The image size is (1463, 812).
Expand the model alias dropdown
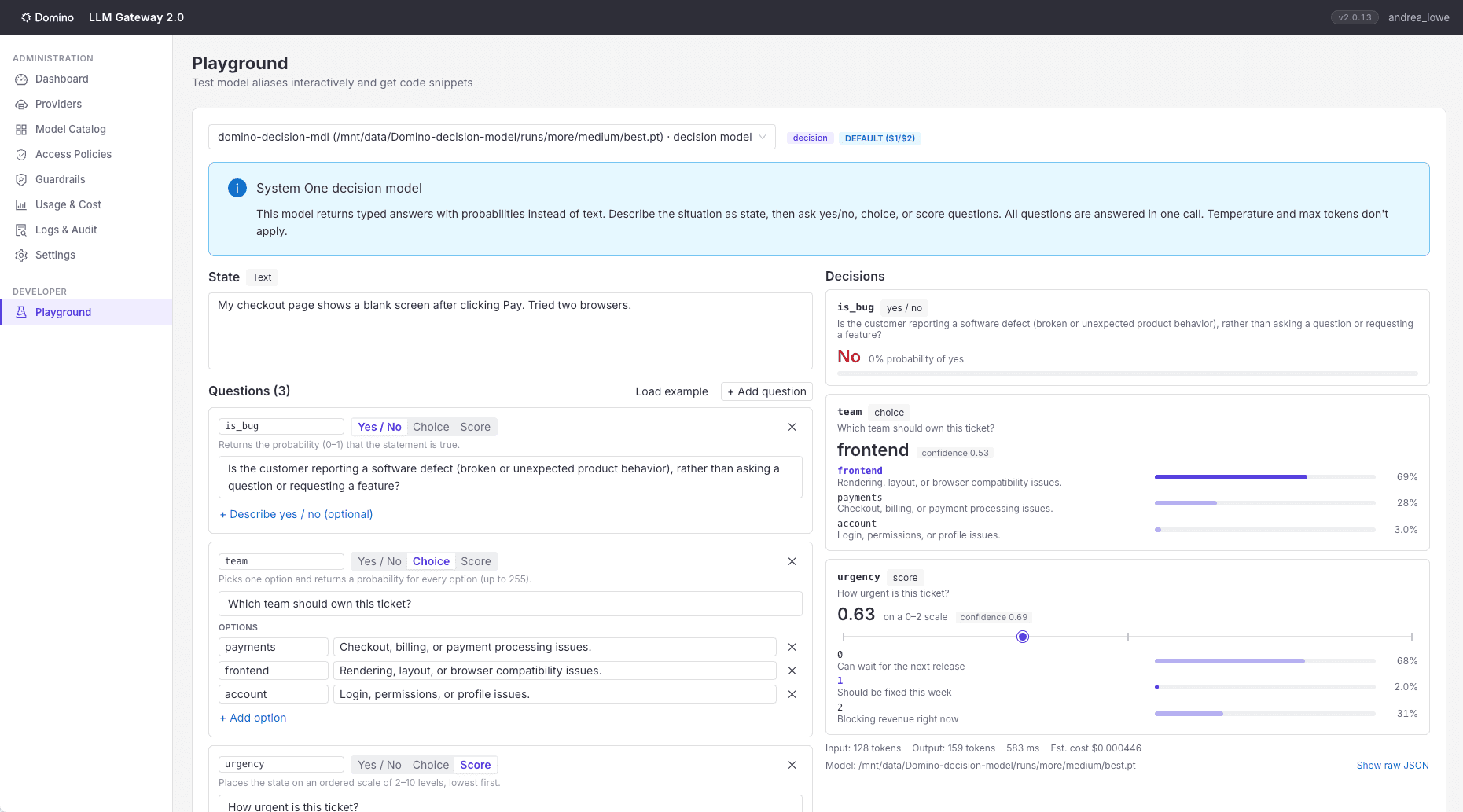(x=492, y=137)
